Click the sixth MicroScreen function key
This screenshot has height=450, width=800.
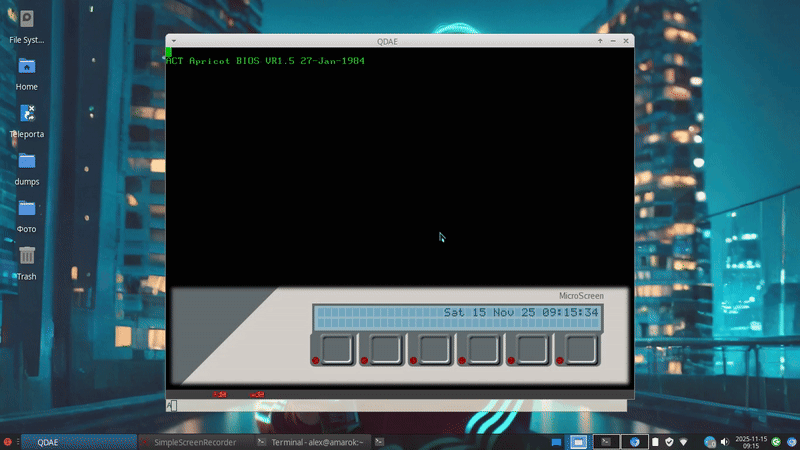pos(581,349)
